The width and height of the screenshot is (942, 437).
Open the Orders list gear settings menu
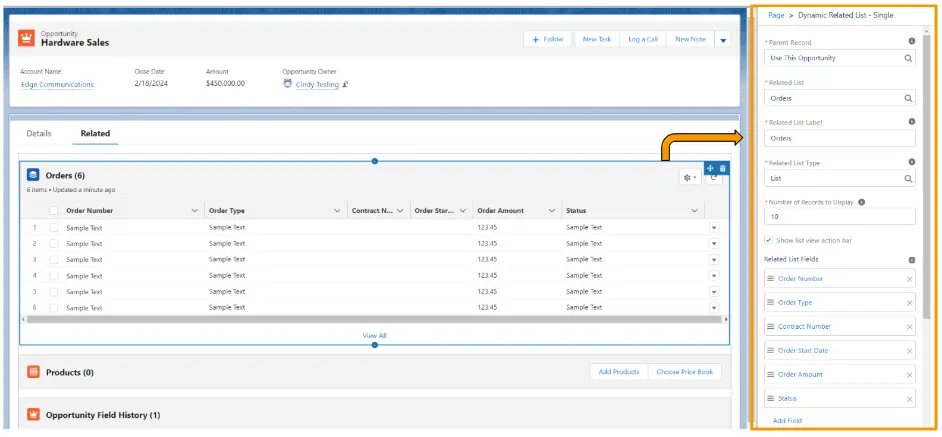(690, 177)
